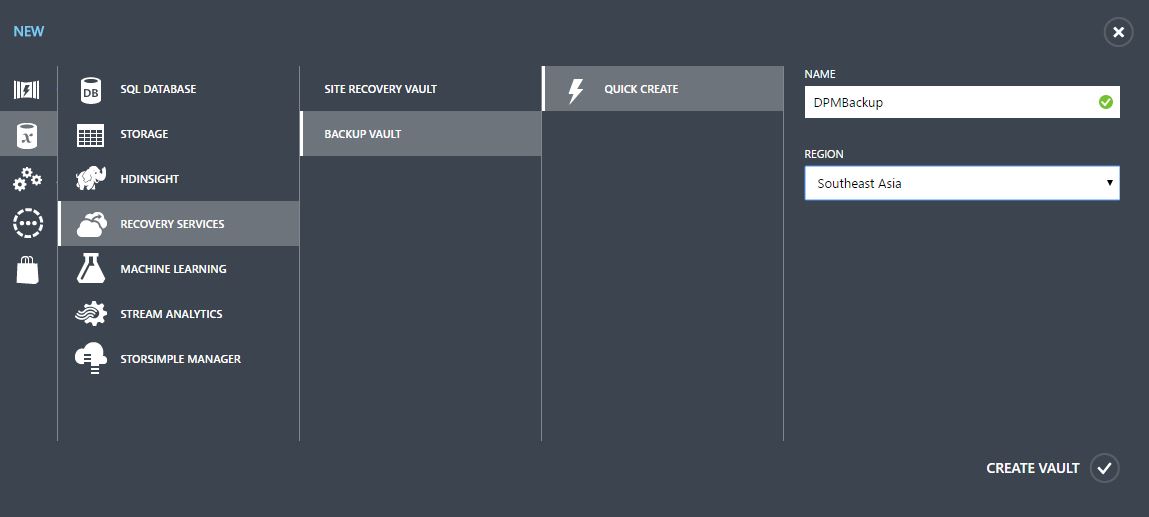1149x517 pixels.
Task: Click the Storage grid icon
Action: pyautogui.click(x=91, y=135)
